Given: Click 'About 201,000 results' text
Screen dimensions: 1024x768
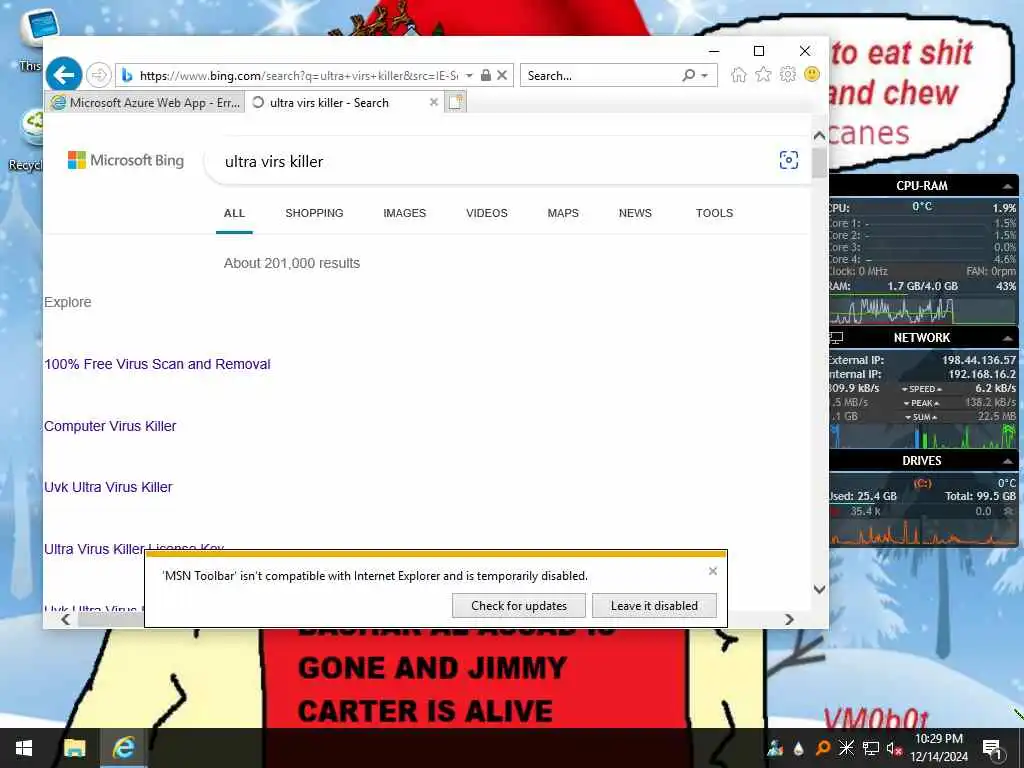Looking at the screenshot, I should (292, 263).
